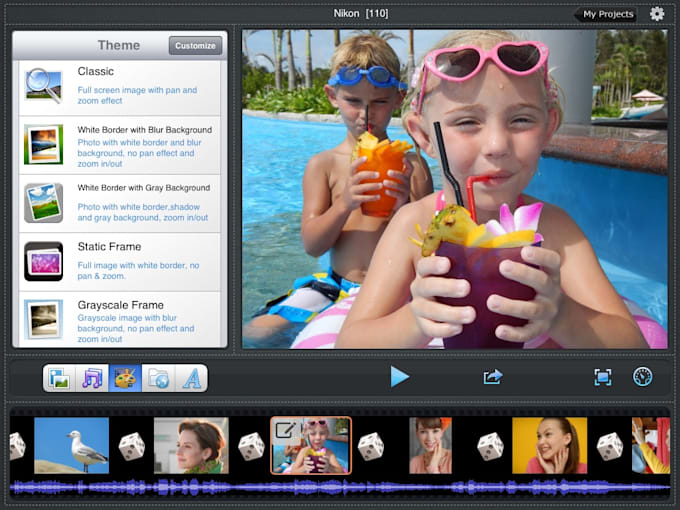Toggle fullscreen preview icon
The height and width of the screenshot is (510, 680).
click(603, 377)
